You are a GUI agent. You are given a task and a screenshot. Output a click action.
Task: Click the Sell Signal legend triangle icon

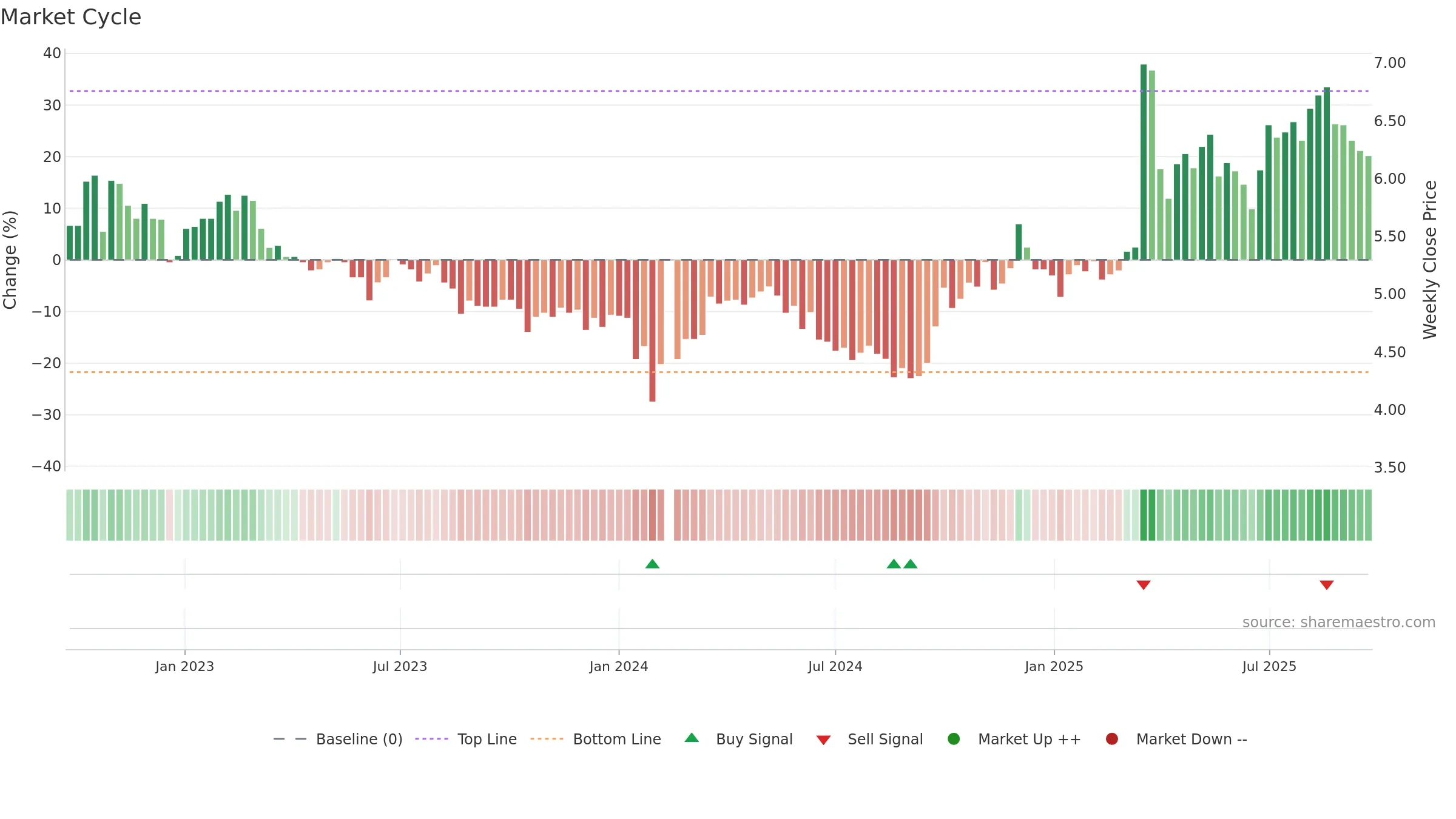coord(823,740)
